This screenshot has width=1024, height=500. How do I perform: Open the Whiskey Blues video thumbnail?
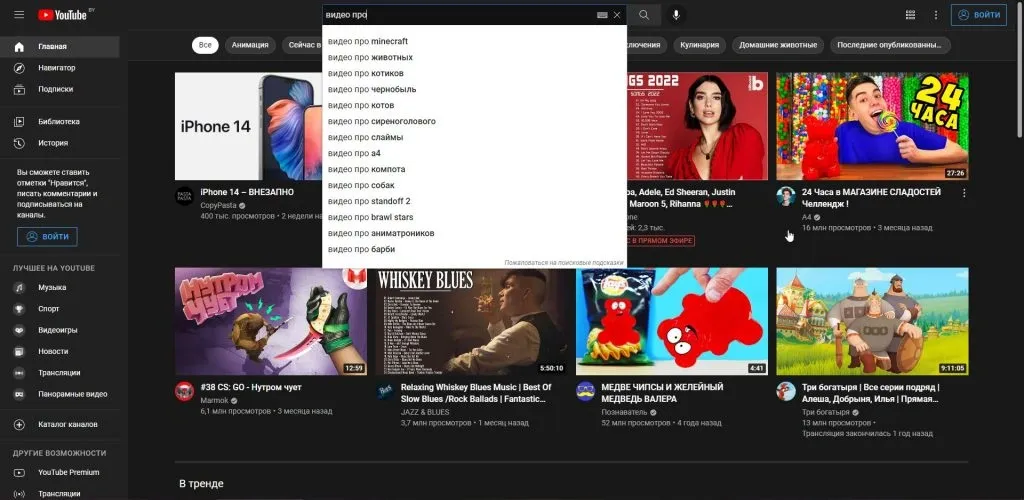[472, 322]
